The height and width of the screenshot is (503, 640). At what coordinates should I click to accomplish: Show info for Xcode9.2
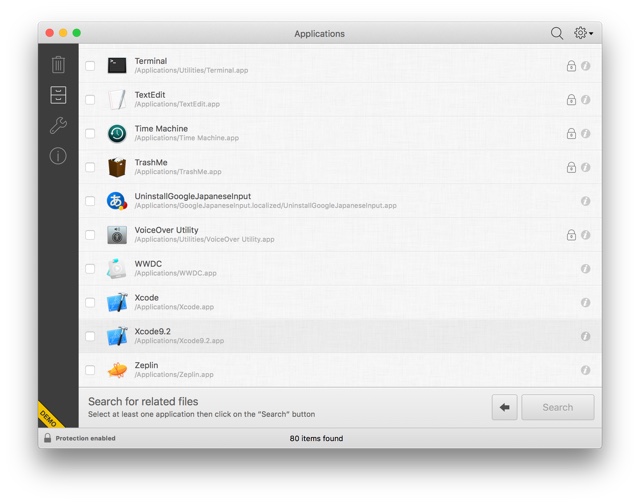[x=585, y=336]
